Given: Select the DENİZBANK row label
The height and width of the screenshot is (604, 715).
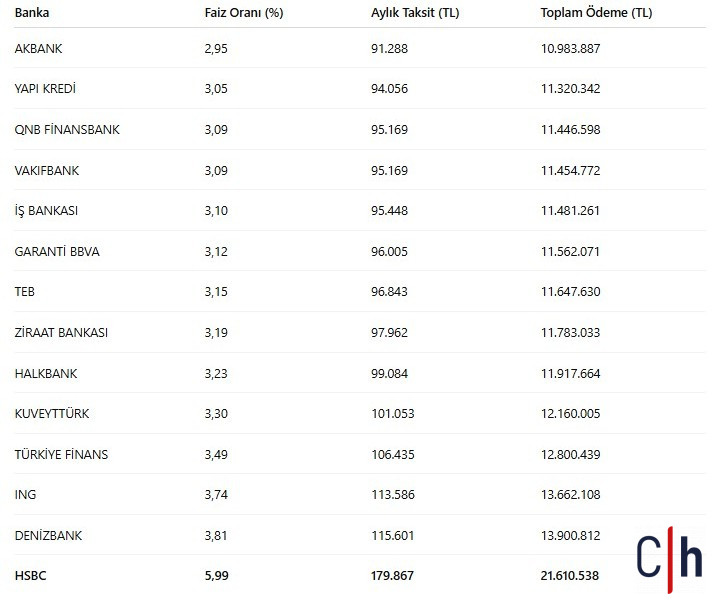Looking at the screenshot, I should 48,535.
